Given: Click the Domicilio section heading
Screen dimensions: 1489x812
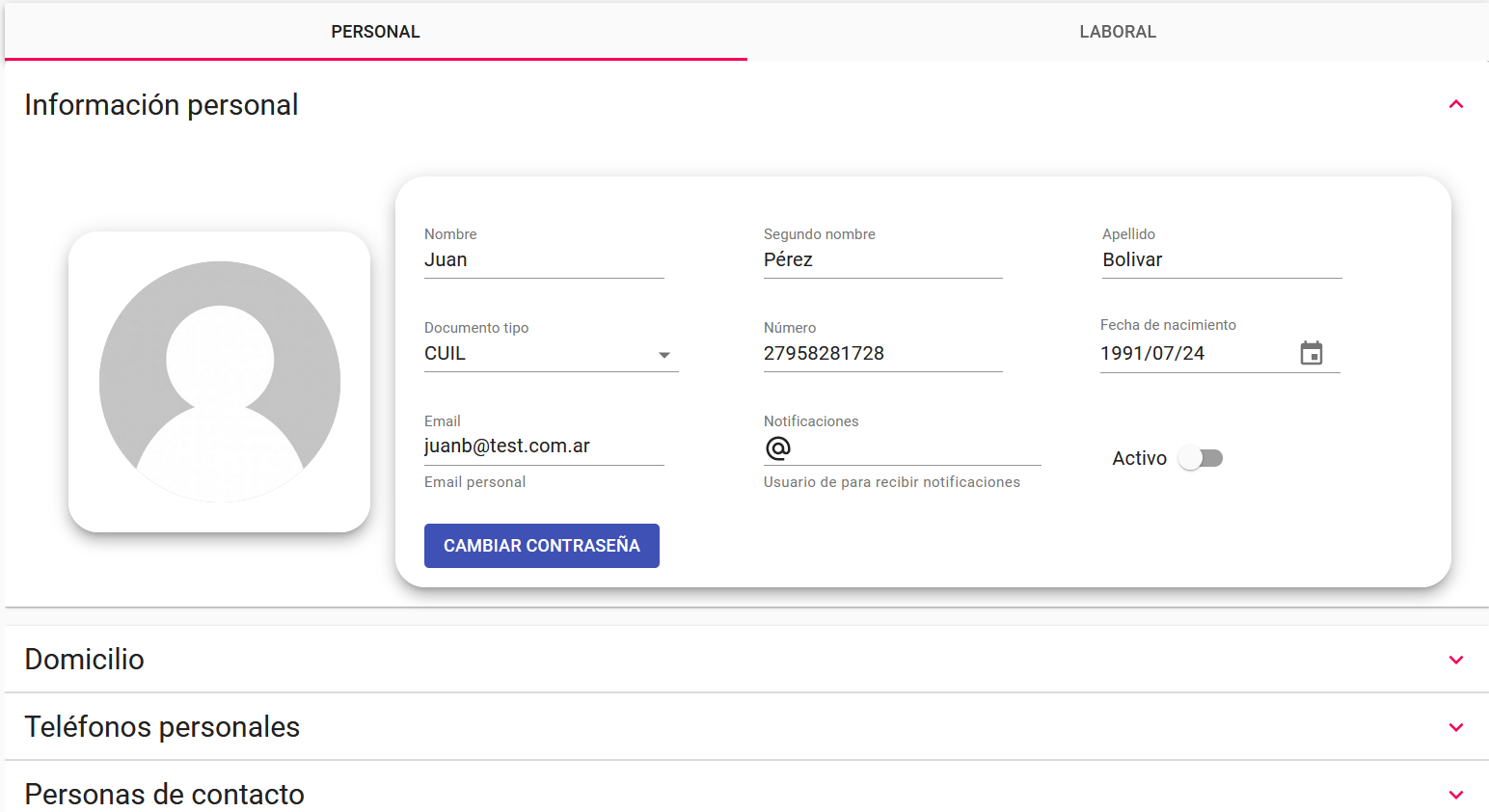Looking at the screenshot, I should coord(85,660).
